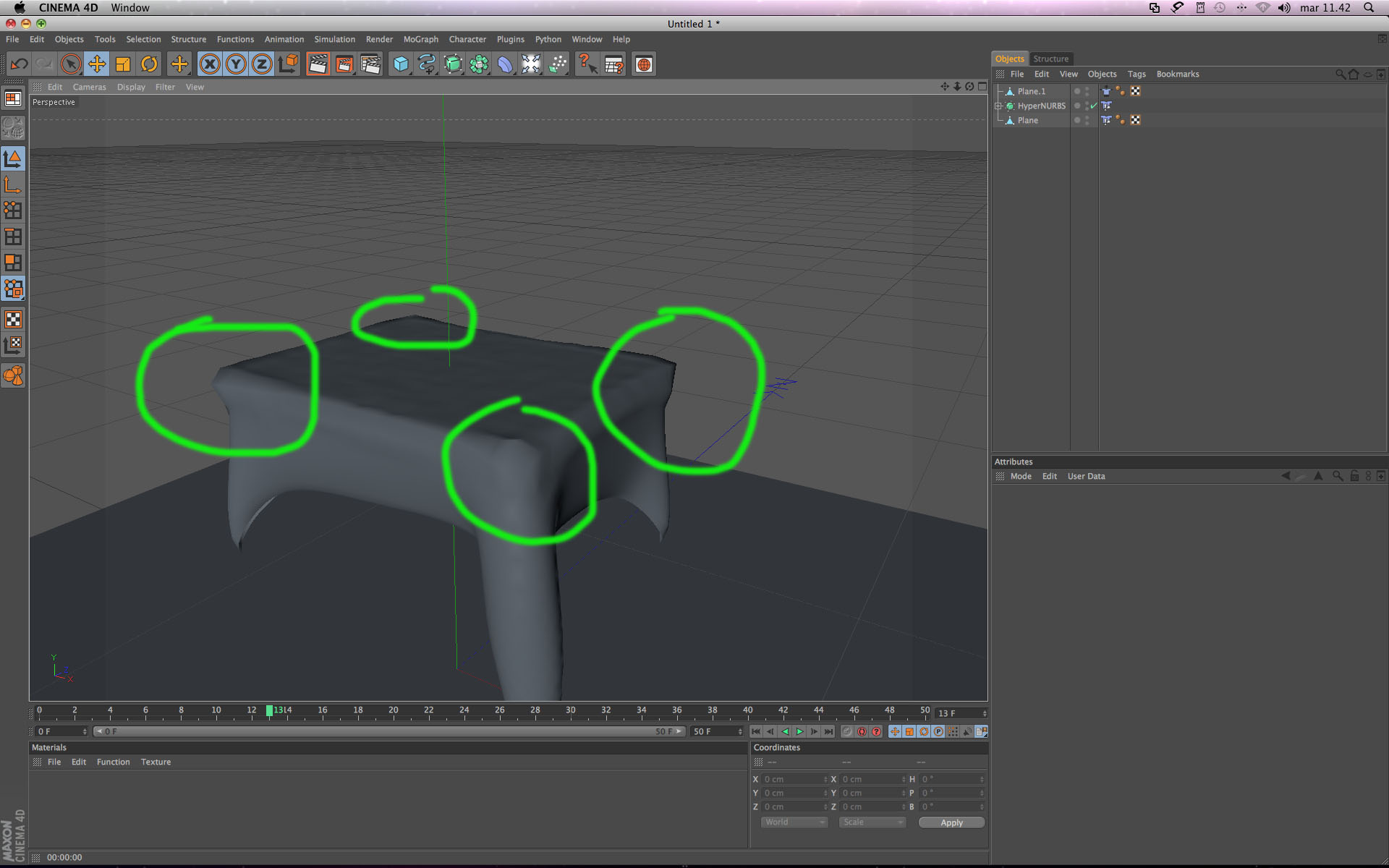
Task: Open the World coordinate system dropdown
Action: [x=794, y=822]
